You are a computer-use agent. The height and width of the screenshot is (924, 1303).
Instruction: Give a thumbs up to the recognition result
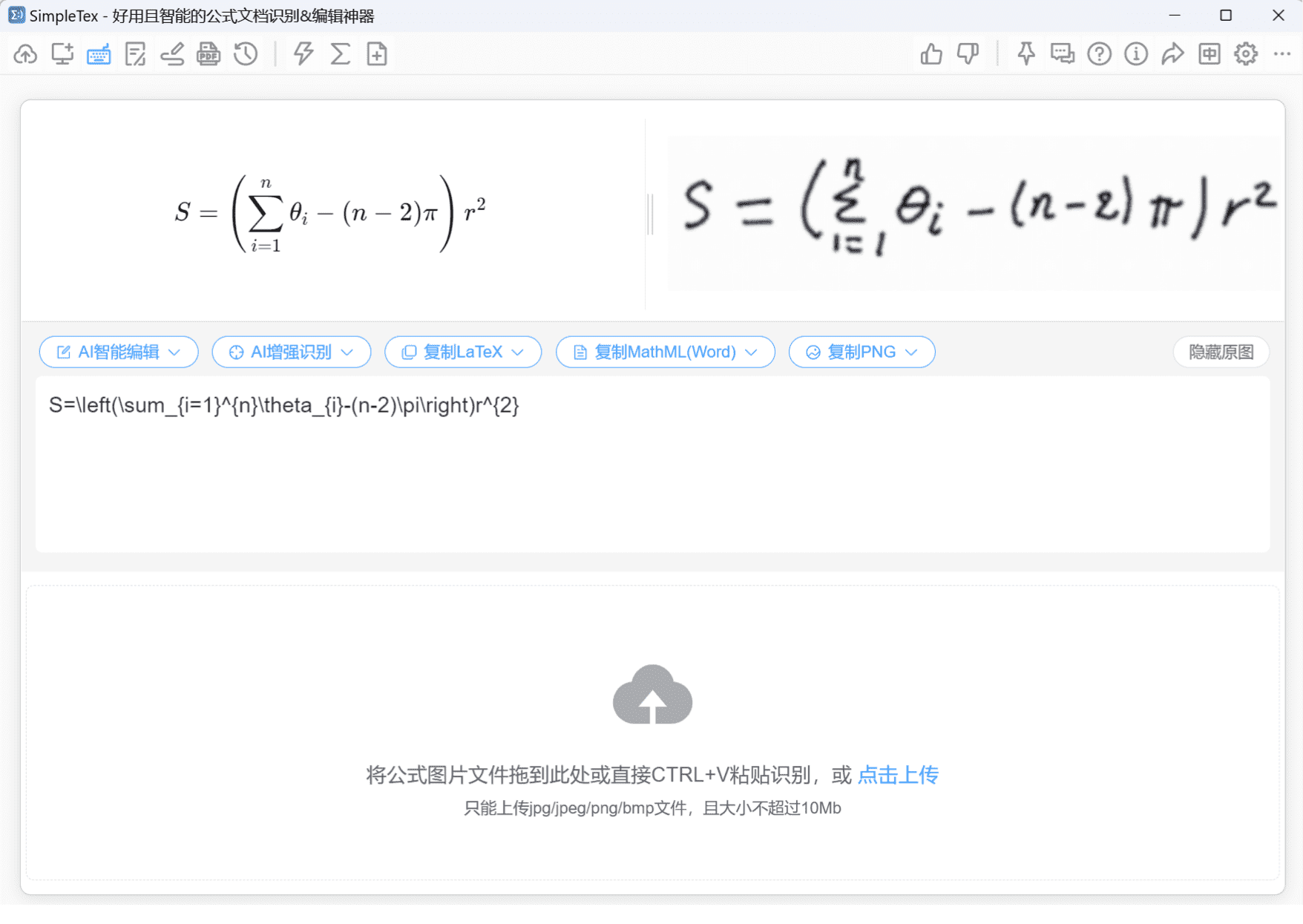(x=931, y=53)
